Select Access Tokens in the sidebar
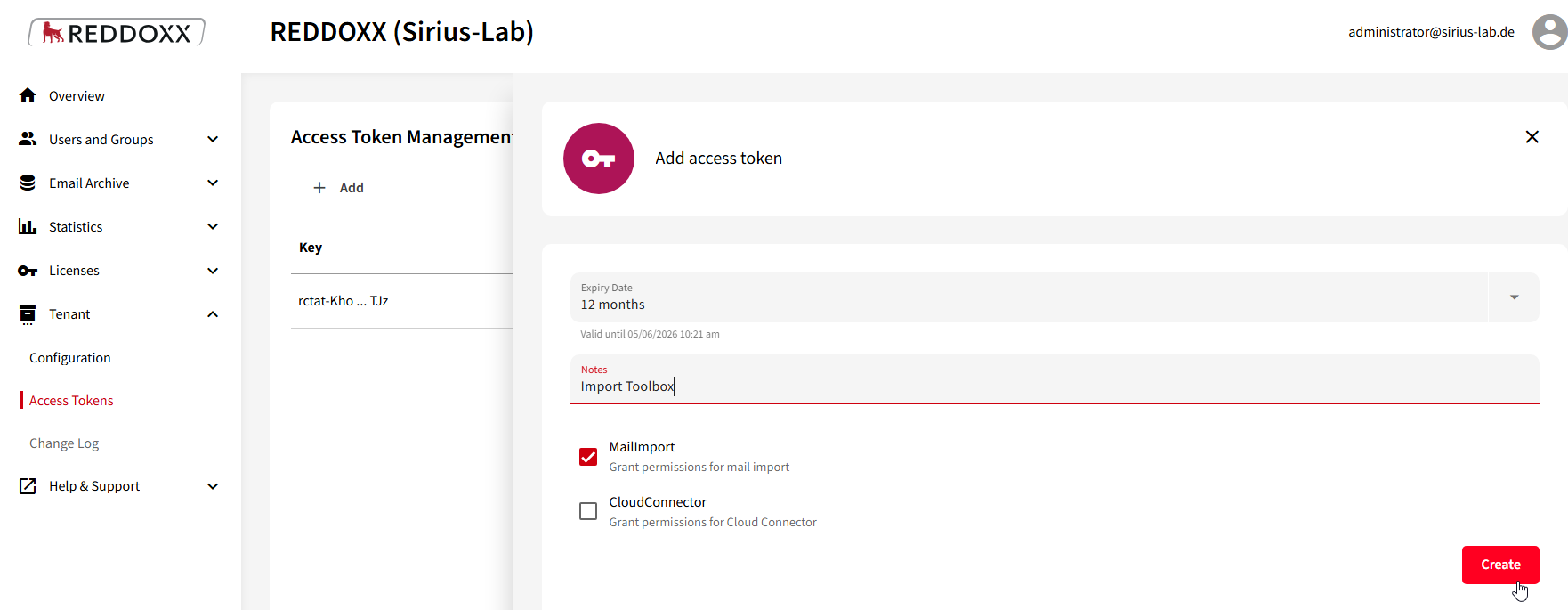This screenshot has height=610, width=1568. pyautogui.click(x=71, y=401)
